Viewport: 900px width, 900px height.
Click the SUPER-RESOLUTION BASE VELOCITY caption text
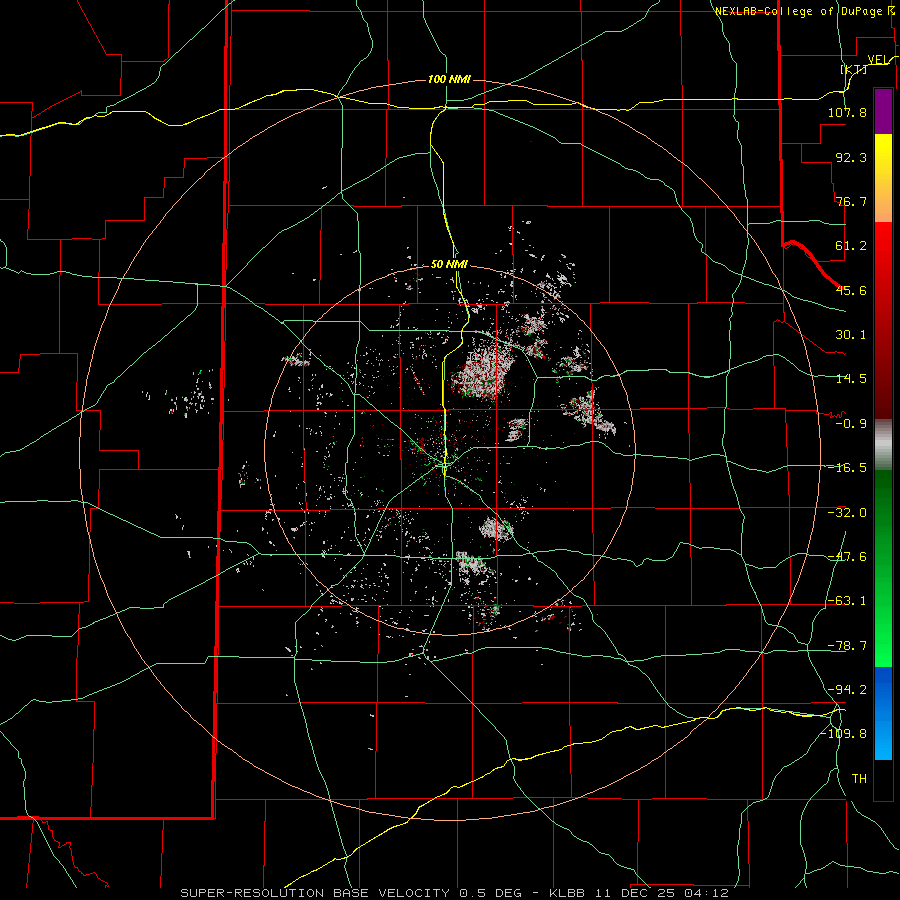coord(315,893)
